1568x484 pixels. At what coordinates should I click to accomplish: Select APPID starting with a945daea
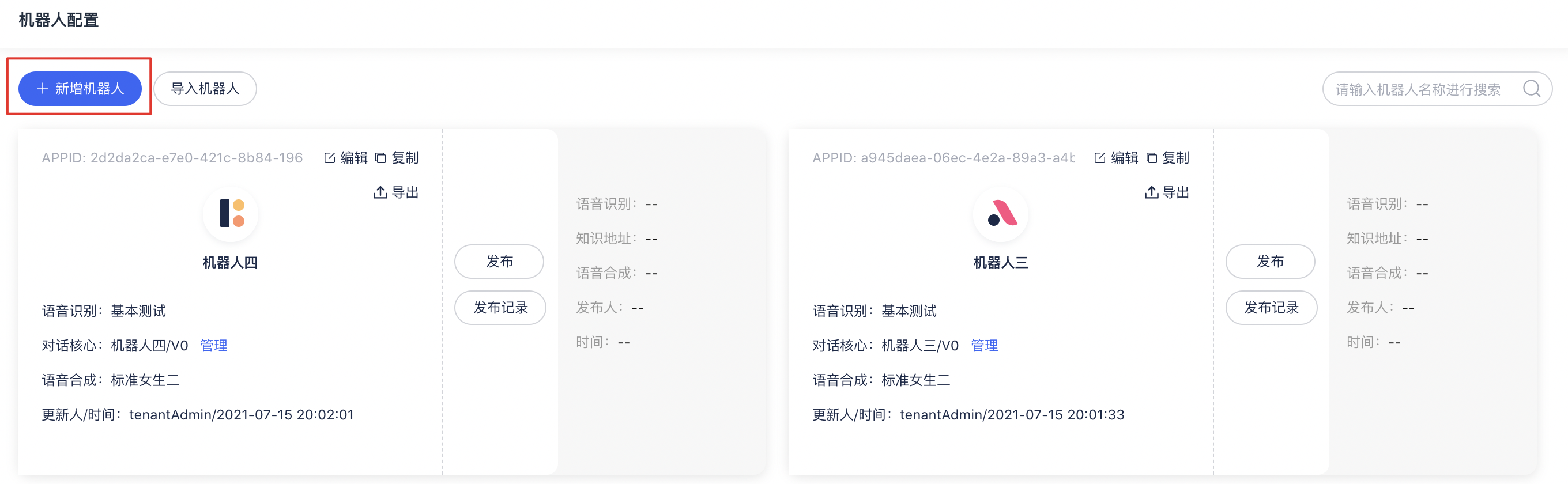[944, 158]
